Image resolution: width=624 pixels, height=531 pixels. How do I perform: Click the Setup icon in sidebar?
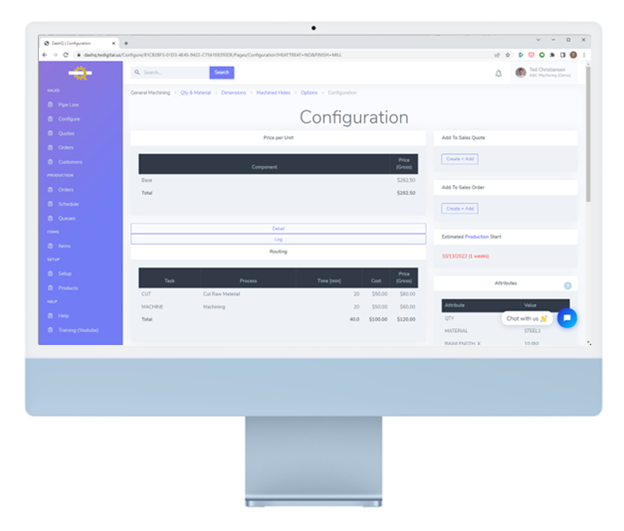coord(49,273)
